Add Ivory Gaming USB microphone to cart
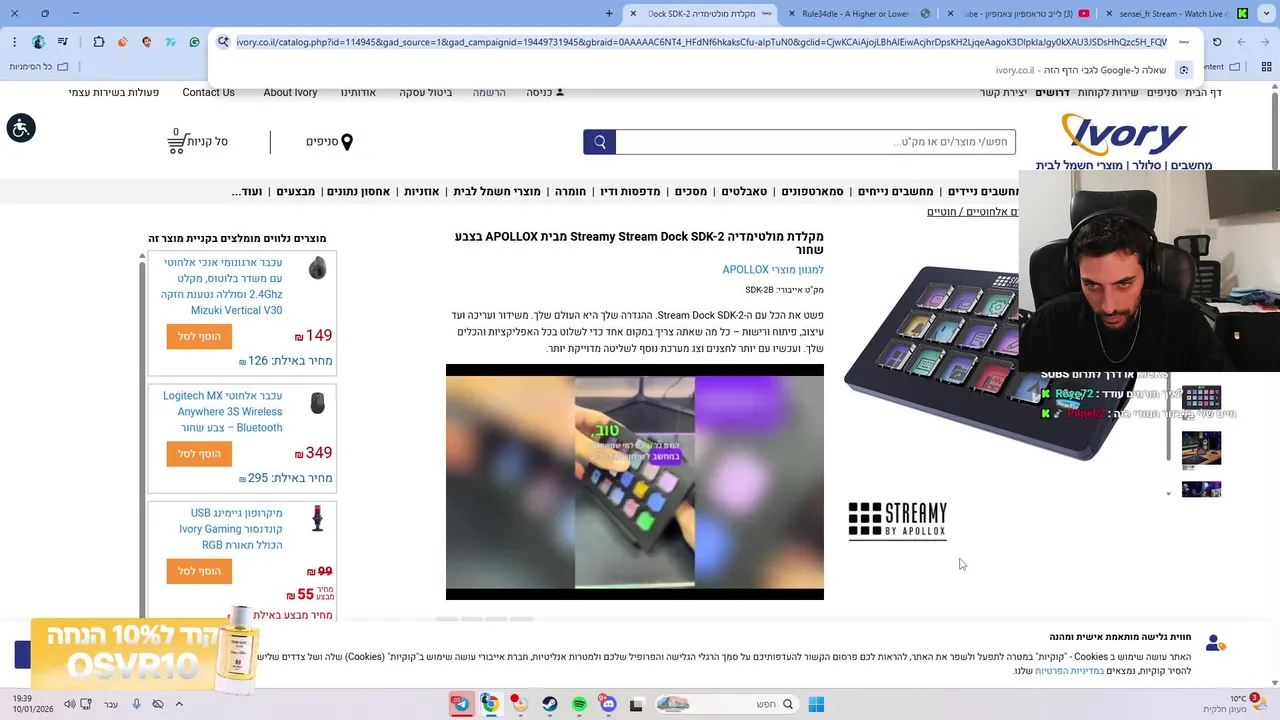 pos(199,571)
